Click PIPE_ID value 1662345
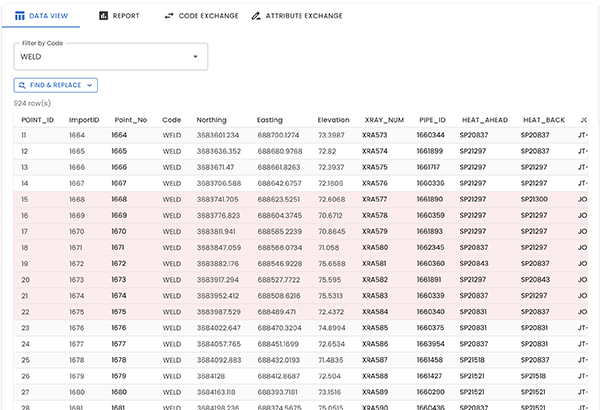The height and width of the screenshot is (410, 600). point(430,248)
